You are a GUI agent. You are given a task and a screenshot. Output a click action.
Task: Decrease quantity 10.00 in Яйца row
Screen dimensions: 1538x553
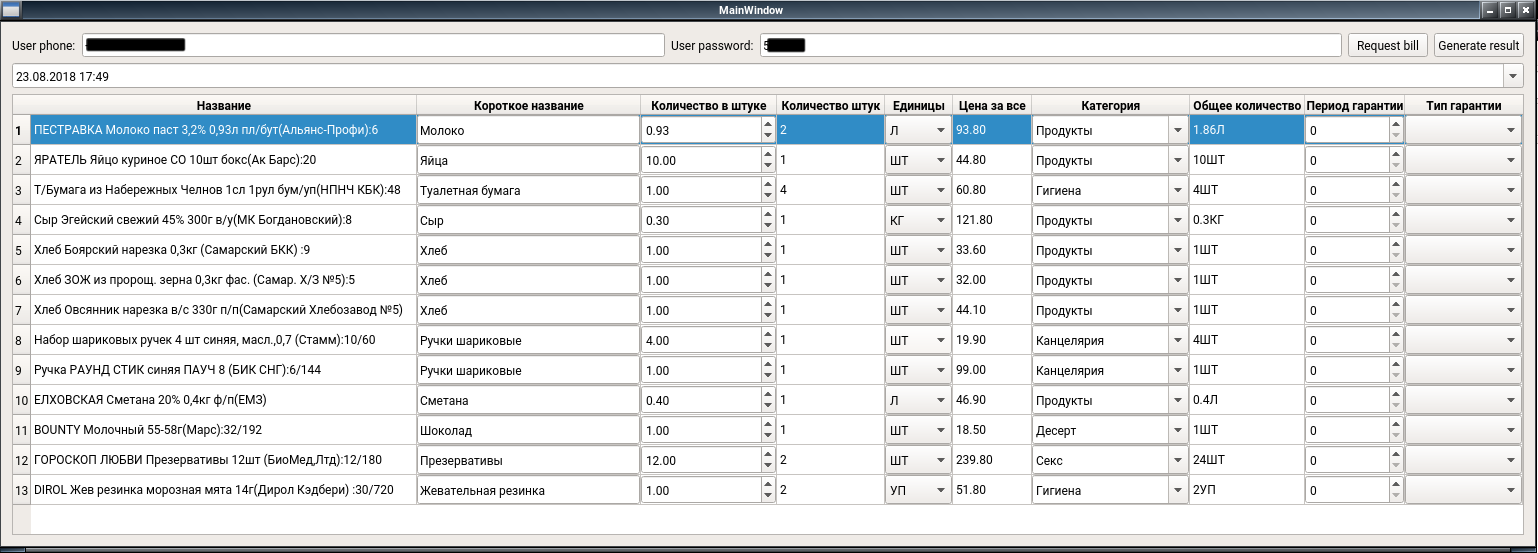tap(767, 166)
